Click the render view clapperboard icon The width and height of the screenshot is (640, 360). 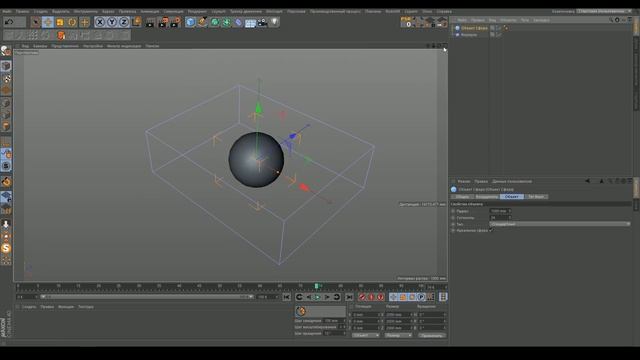click(x=150, y=22)
